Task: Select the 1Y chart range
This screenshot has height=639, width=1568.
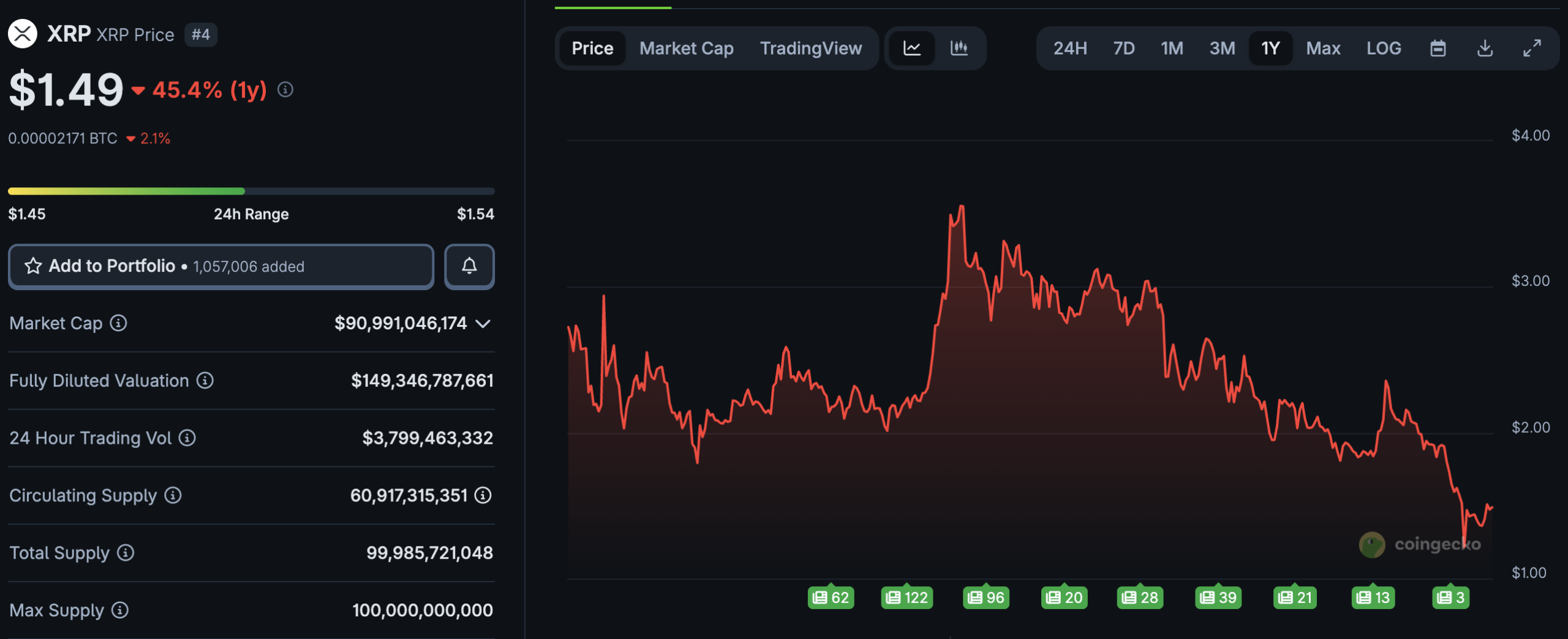Action: (x=1270, y=48)
